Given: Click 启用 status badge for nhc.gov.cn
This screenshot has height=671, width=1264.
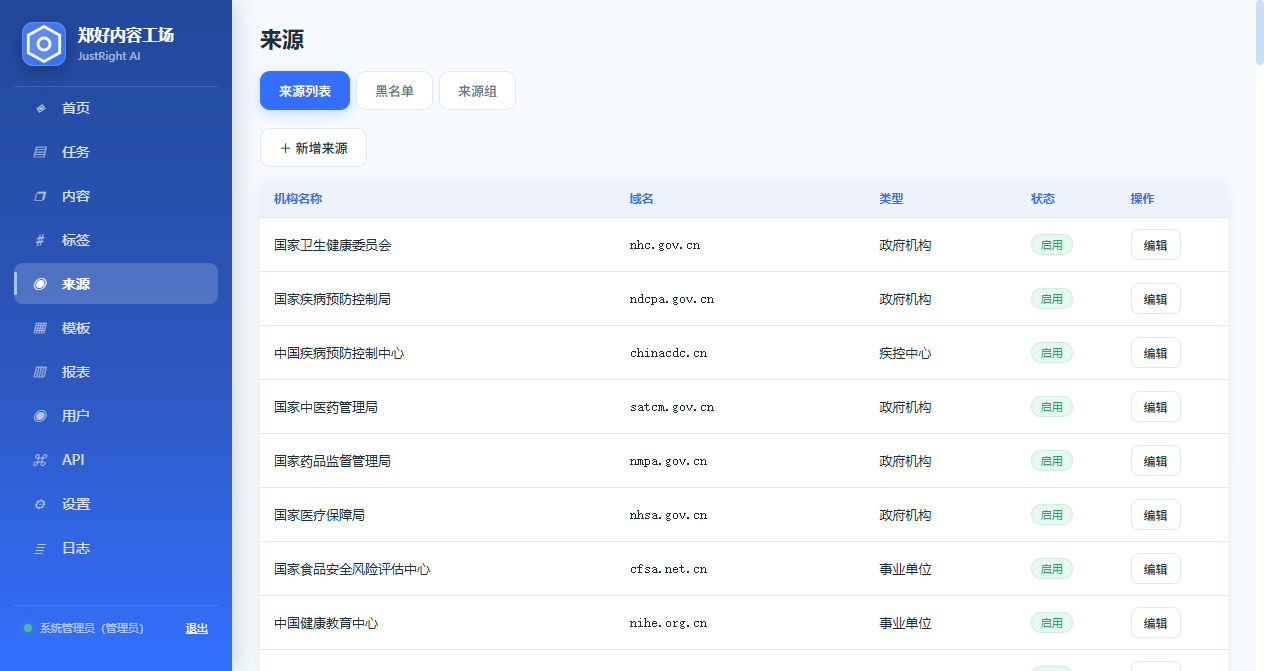Looking at the screenshot, I should (x=1052, y=245).
